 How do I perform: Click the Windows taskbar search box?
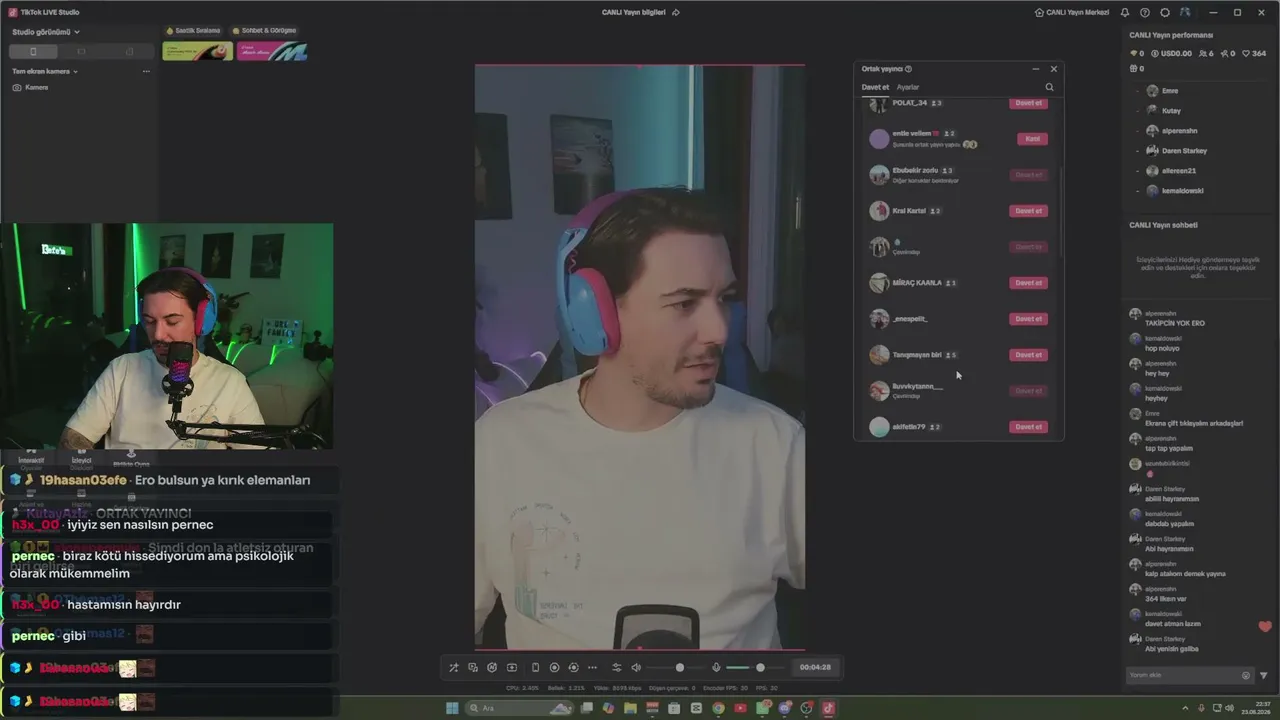pos(517,708)
